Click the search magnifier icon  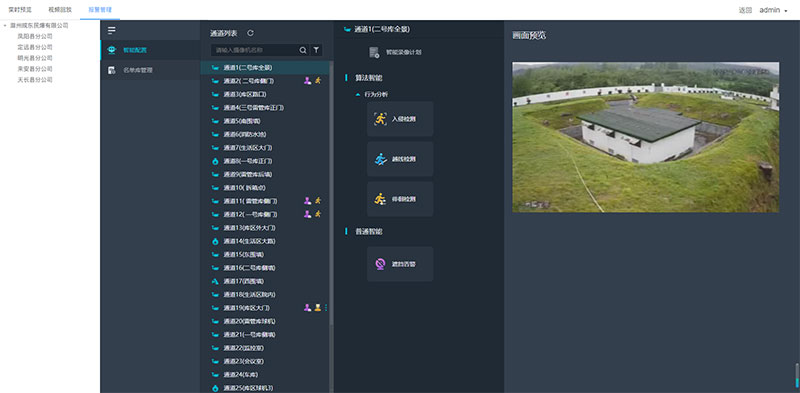click(x=303, y=50)
